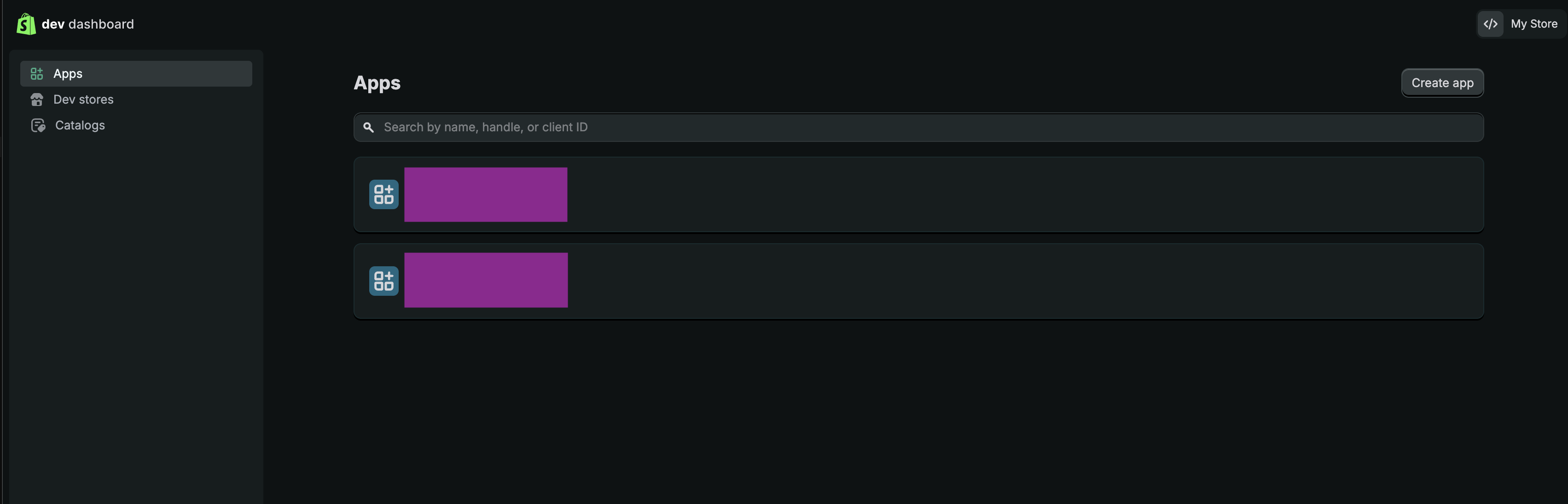Image resolution: width=1568 pixels, height=504 pixels.
Task: Click the code brackets icon near My Store
Action: [x=1490, y=24]
